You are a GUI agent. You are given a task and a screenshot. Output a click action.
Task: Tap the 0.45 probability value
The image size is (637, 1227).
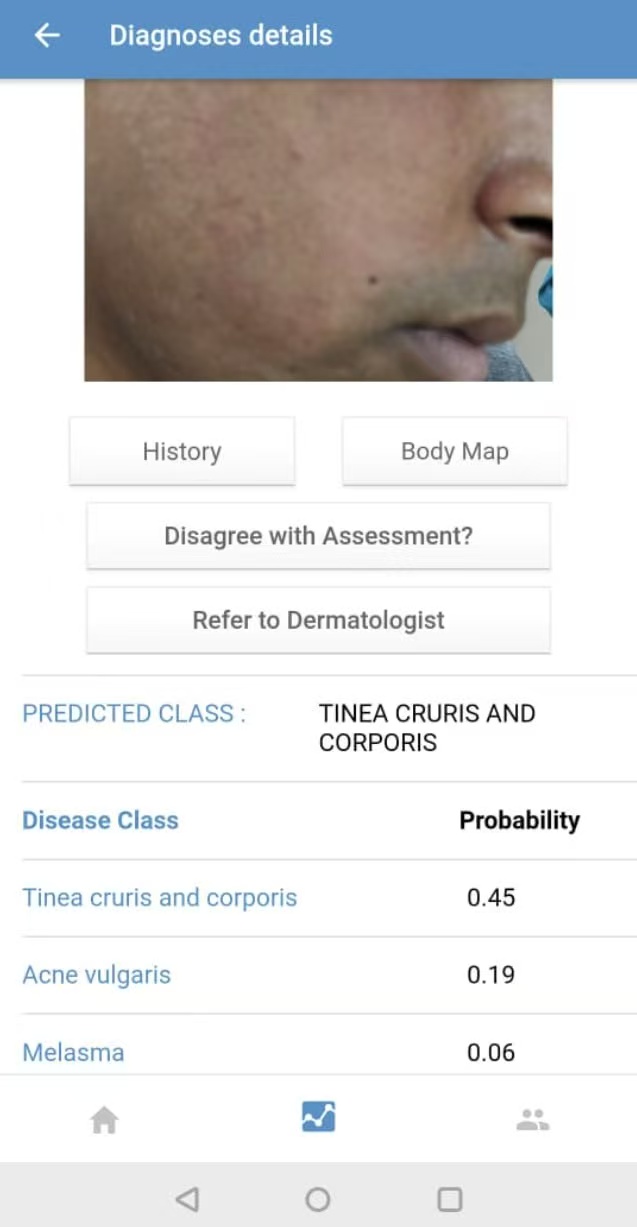point(491,897)
